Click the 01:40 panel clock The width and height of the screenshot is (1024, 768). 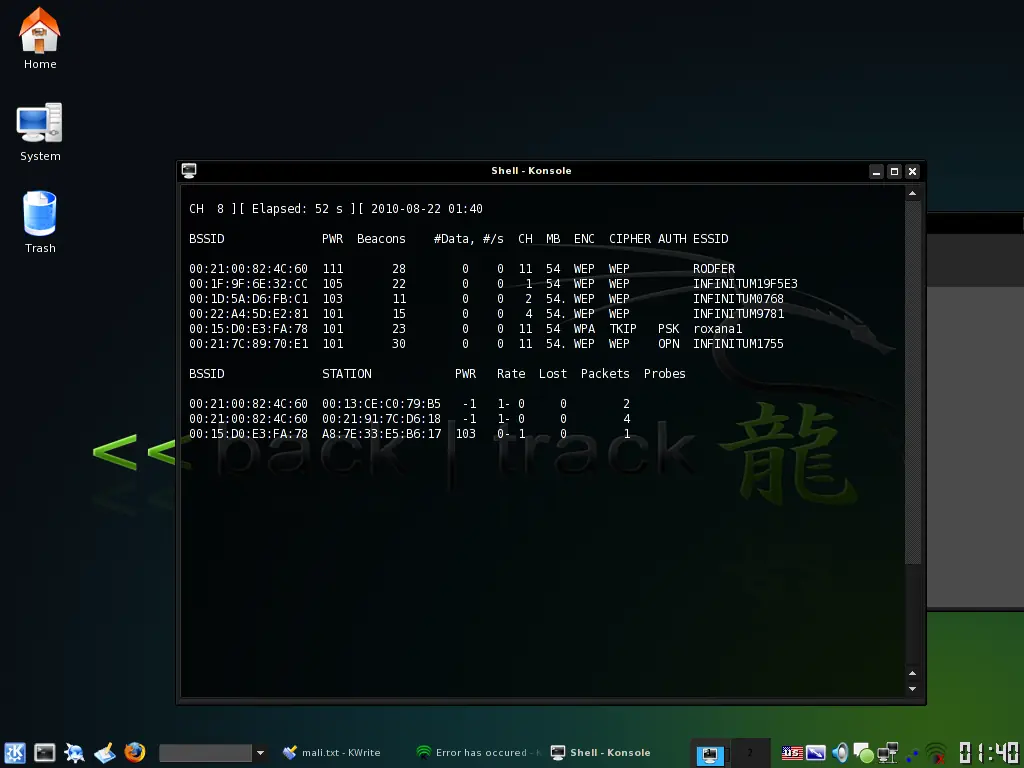[x=989, y=753]
